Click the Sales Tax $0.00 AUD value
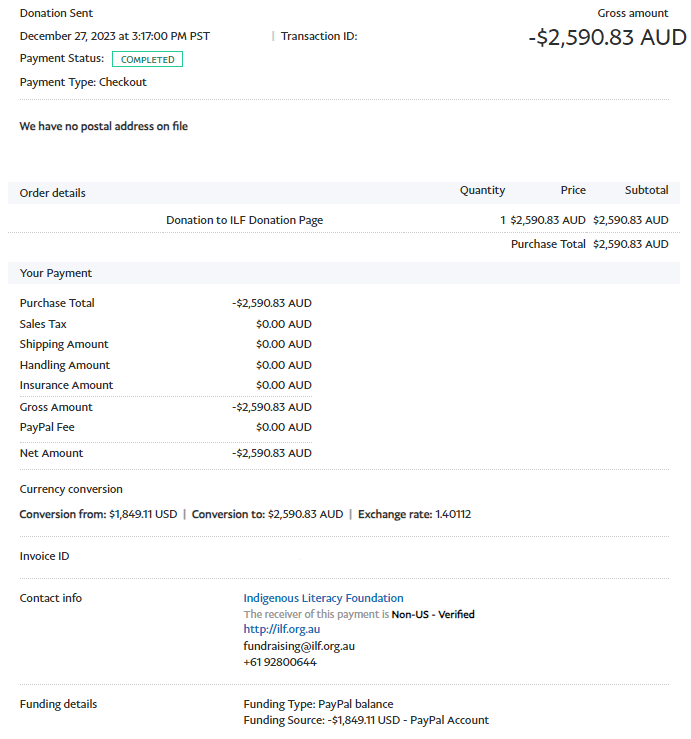Screen dimensions: 691x739 [284, 324]
